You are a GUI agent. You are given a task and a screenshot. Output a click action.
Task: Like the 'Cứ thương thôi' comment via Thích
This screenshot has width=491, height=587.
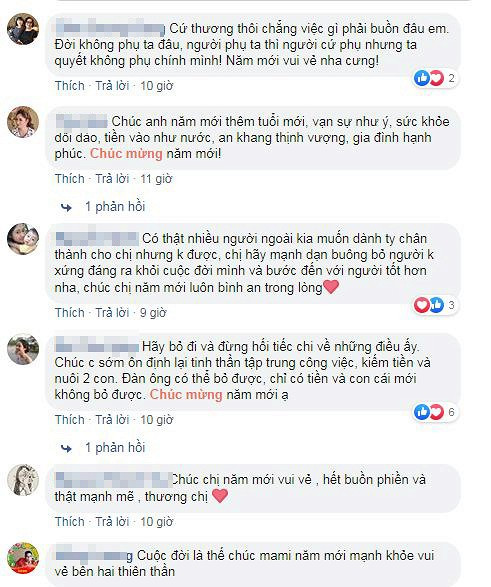tap(70, 86)
